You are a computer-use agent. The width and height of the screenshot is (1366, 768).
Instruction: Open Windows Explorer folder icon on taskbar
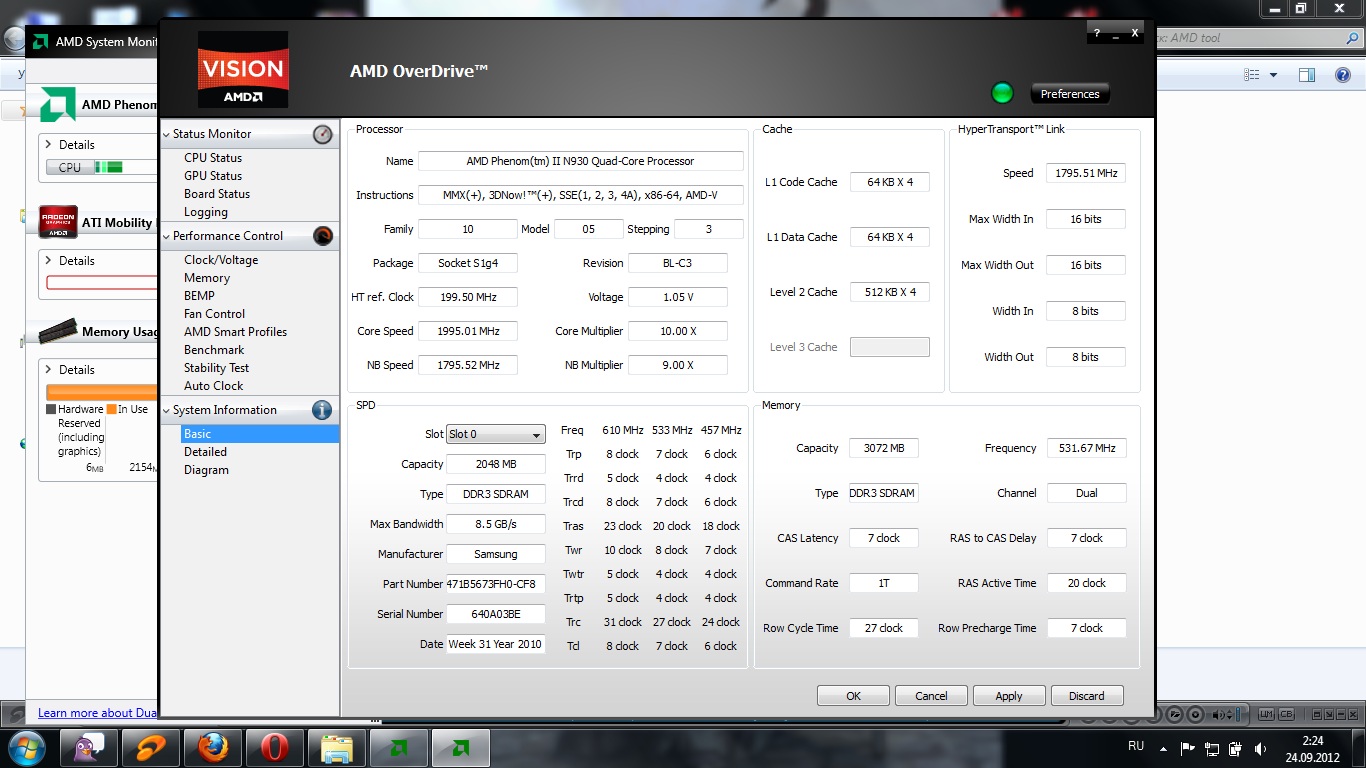[x=337, y=748]
